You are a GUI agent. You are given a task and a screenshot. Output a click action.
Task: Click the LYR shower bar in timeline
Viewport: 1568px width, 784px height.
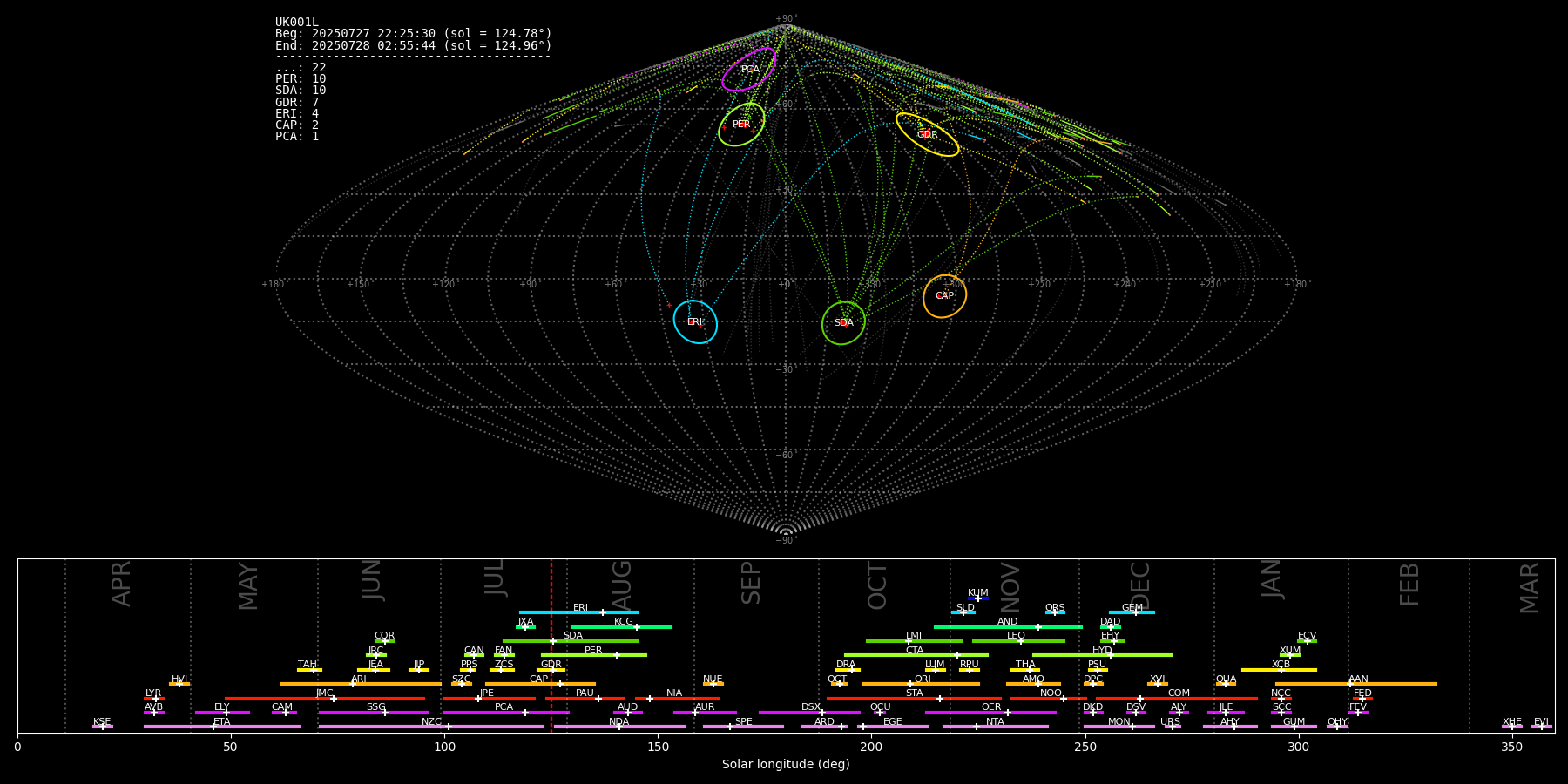click(154, 699)
